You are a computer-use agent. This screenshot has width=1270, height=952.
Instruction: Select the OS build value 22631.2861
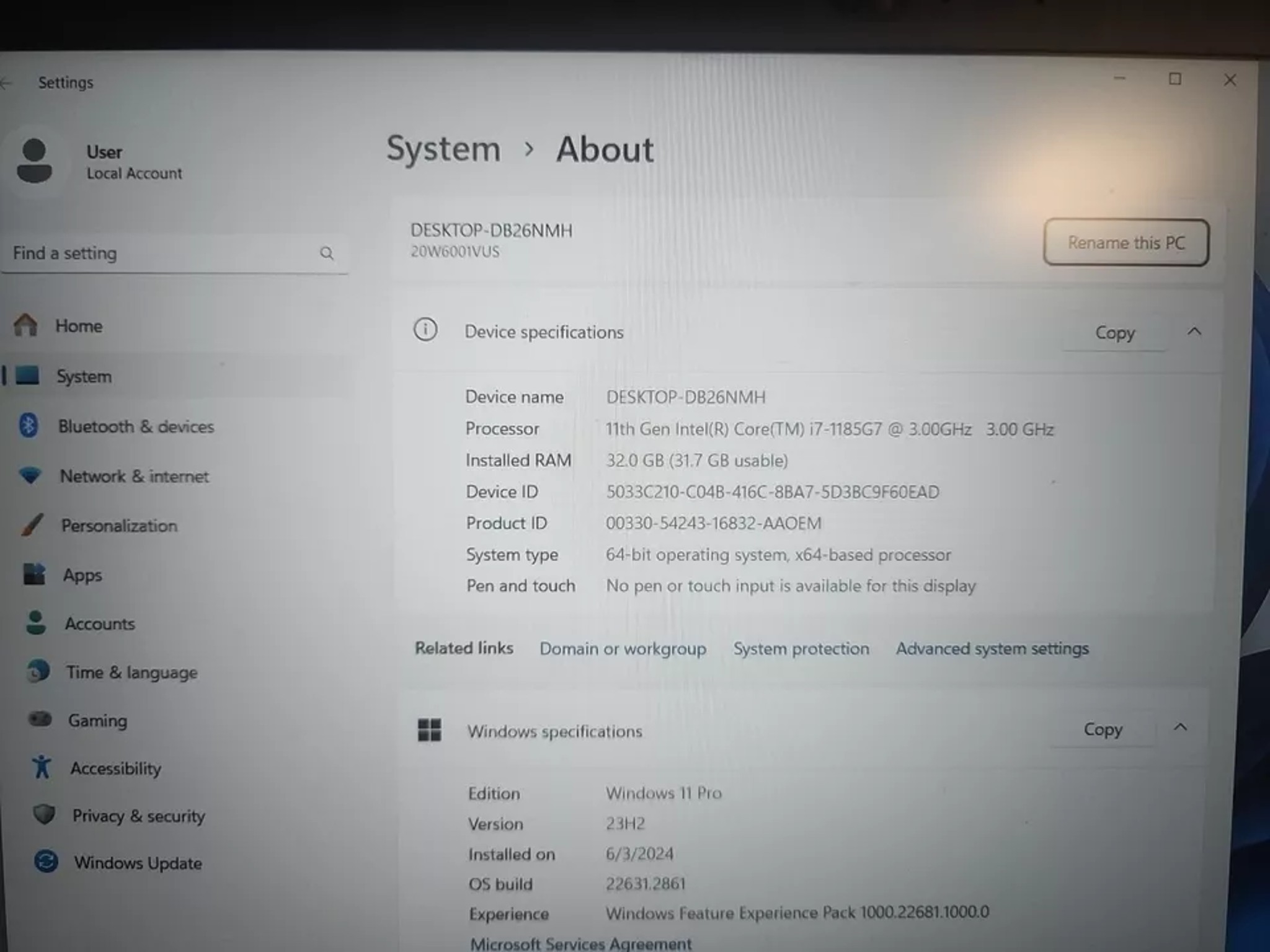(x=646, y=884)
